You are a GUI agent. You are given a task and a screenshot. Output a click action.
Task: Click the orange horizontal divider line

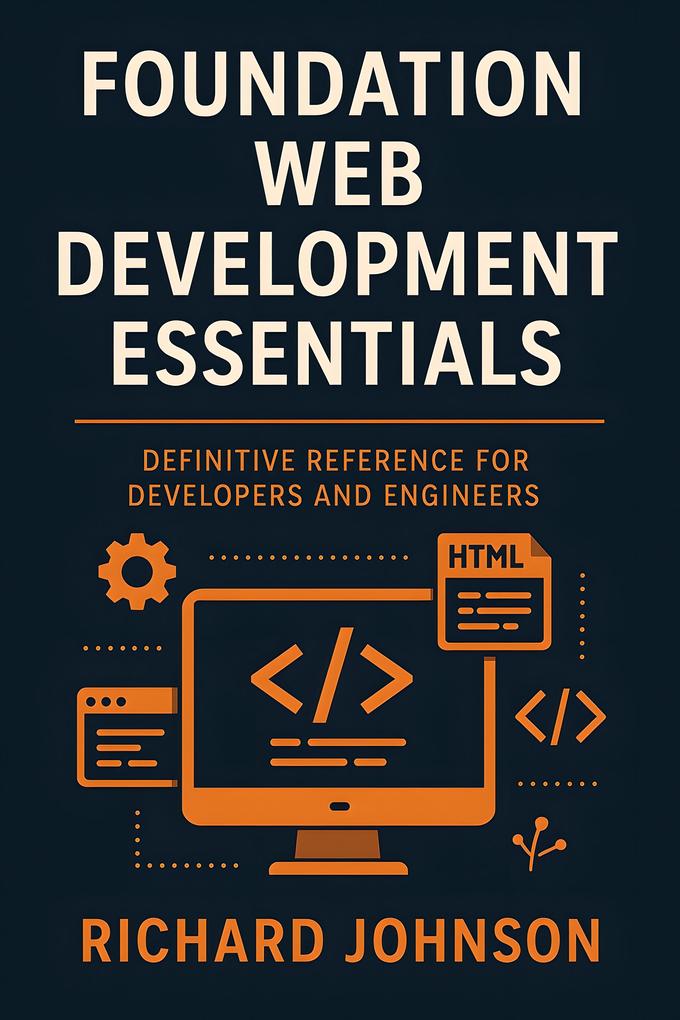pos(340,422)
